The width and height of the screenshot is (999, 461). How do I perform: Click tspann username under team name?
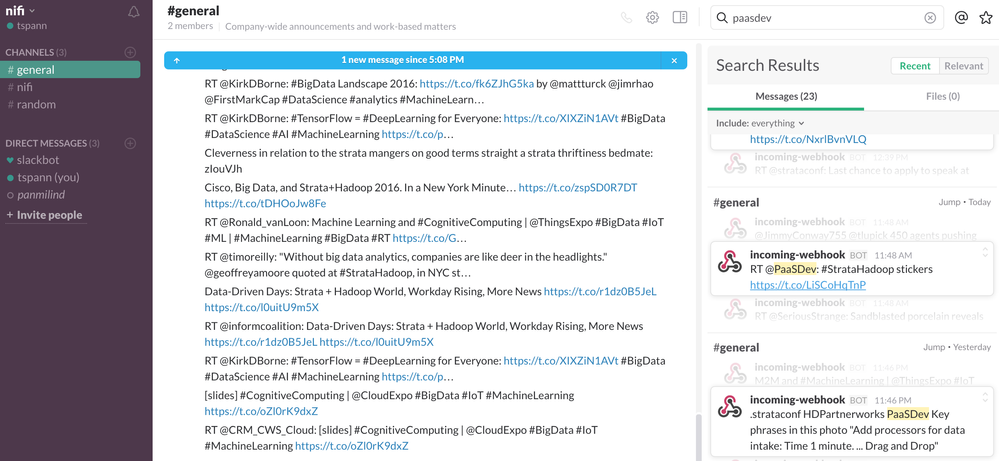pos(31,26)
